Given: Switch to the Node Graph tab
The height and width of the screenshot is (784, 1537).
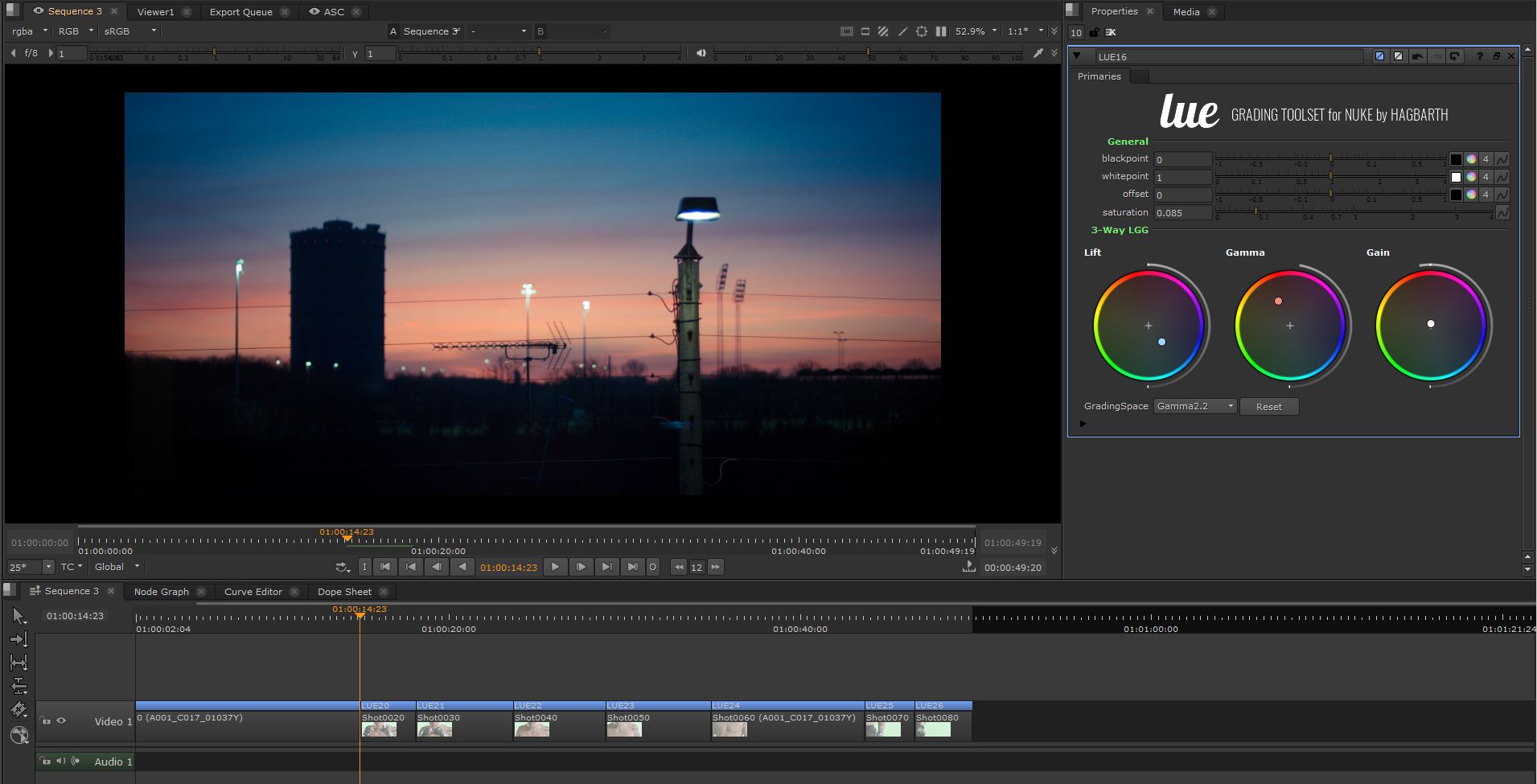Looking at the screenshot, I should point(162,591).
